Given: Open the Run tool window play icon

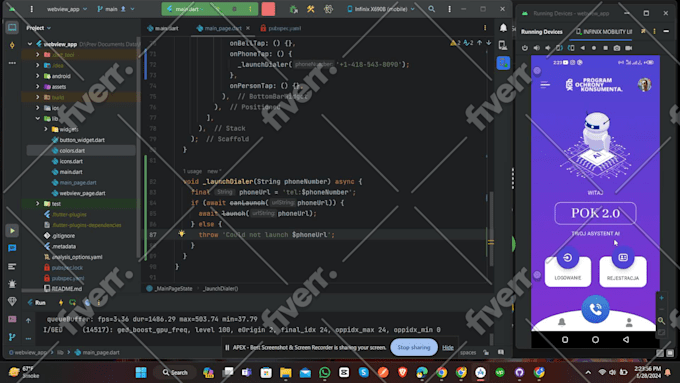Looking at the screenshot, I should (x=12, y=231).
